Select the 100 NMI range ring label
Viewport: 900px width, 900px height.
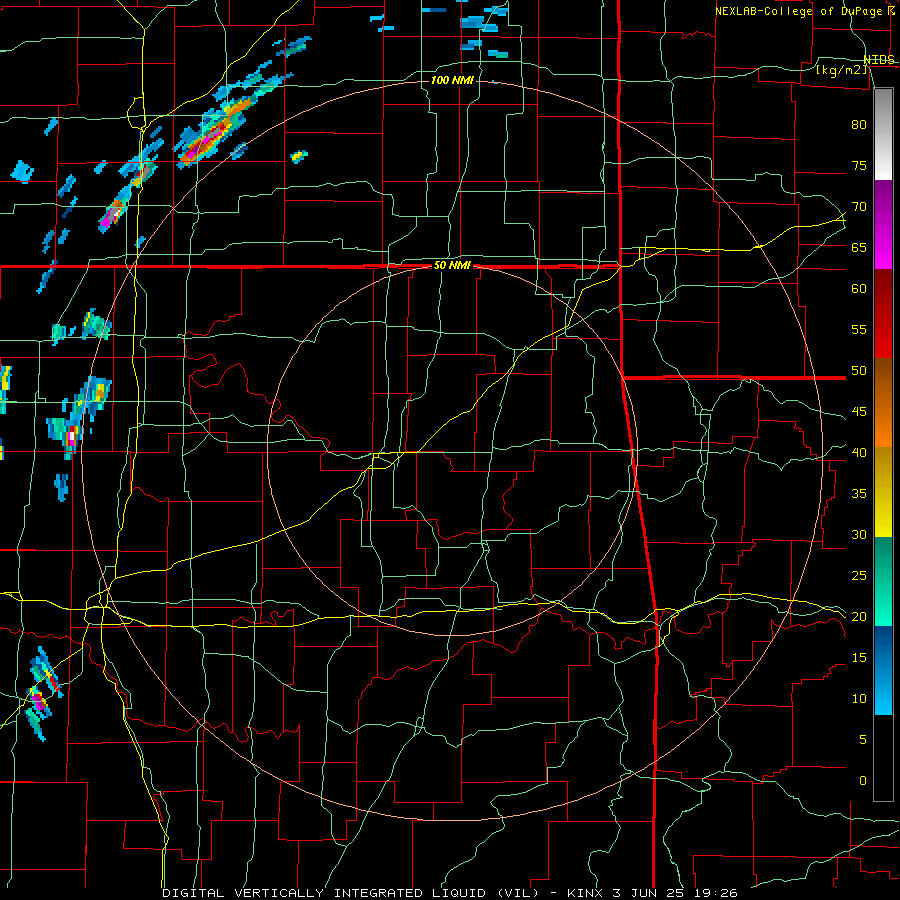[x=452, y=80]
